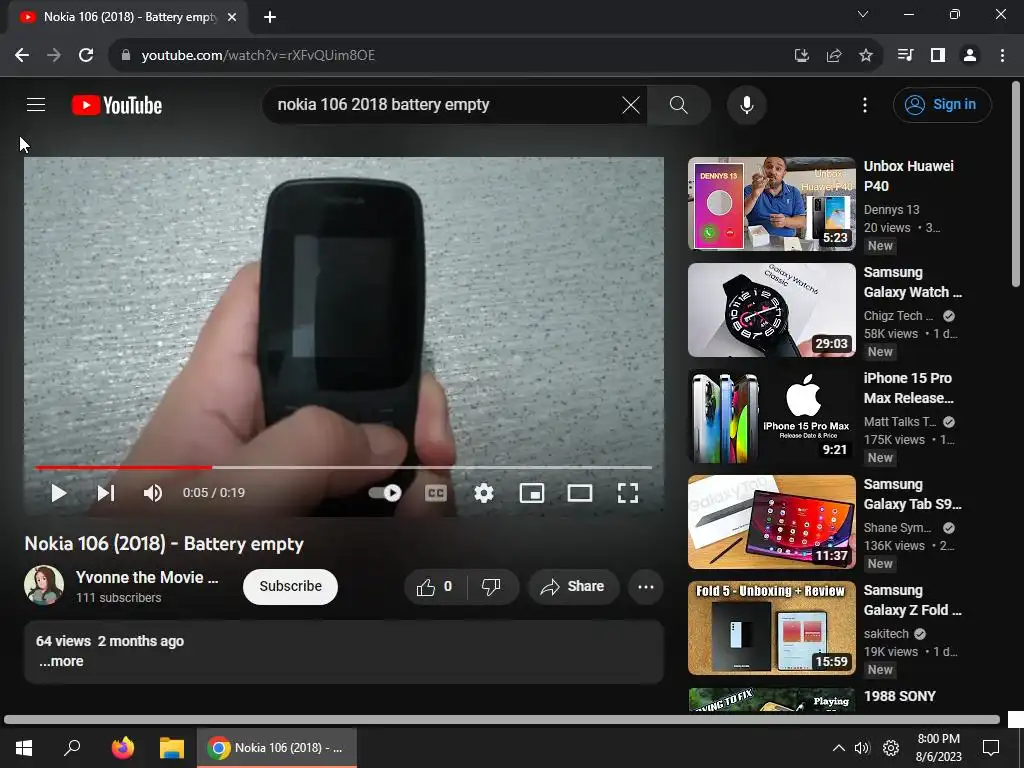Image resolution: width=1024 pixels, height=768 pixels.
Task: Play the video
Action: click(59, 493)
